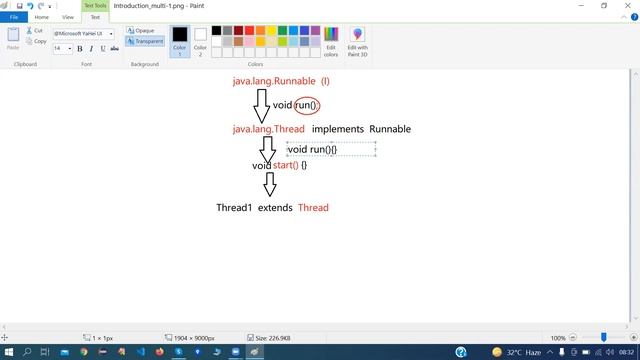Click the 'Size: 226.9KB' status bar entry

tap(269, 338)
